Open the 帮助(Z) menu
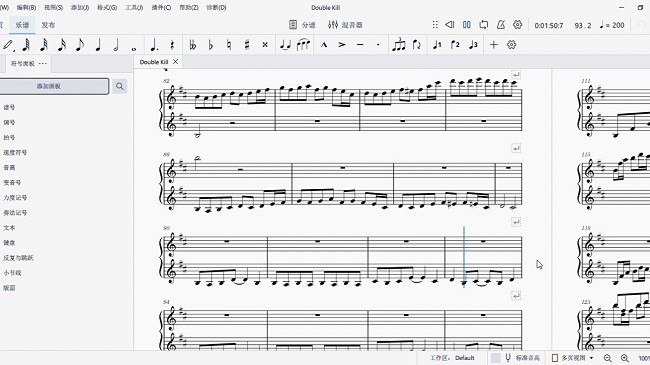This screenshot has height=365, width=650. click(x=189, y=7)
